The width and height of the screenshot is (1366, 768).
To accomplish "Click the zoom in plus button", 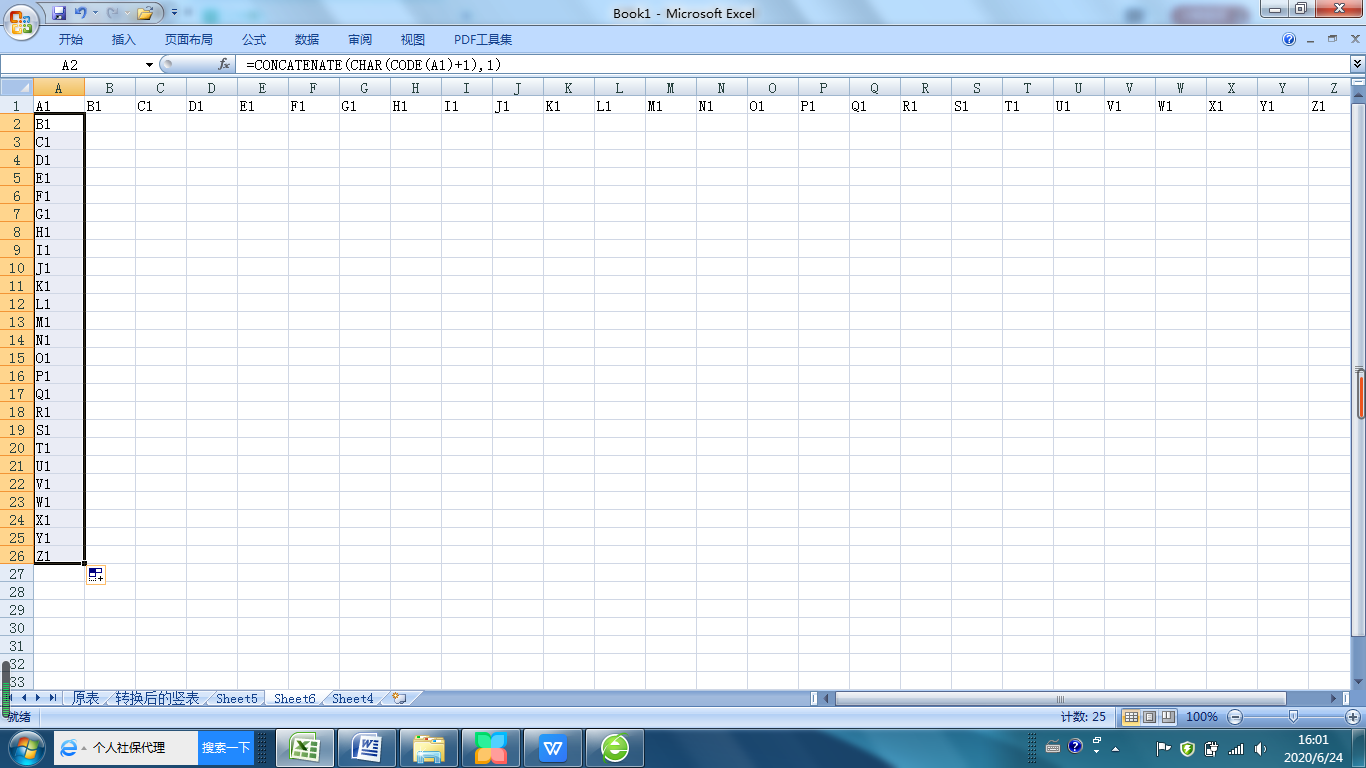I will (1353, 717).
